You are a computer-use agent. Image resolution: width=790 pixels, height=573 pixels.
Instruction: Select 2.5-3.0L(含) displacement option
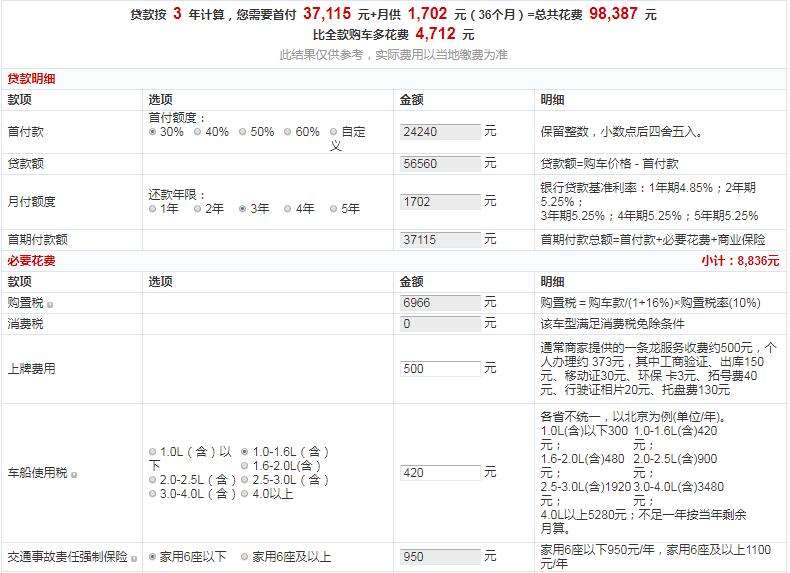tap(245, 480)
